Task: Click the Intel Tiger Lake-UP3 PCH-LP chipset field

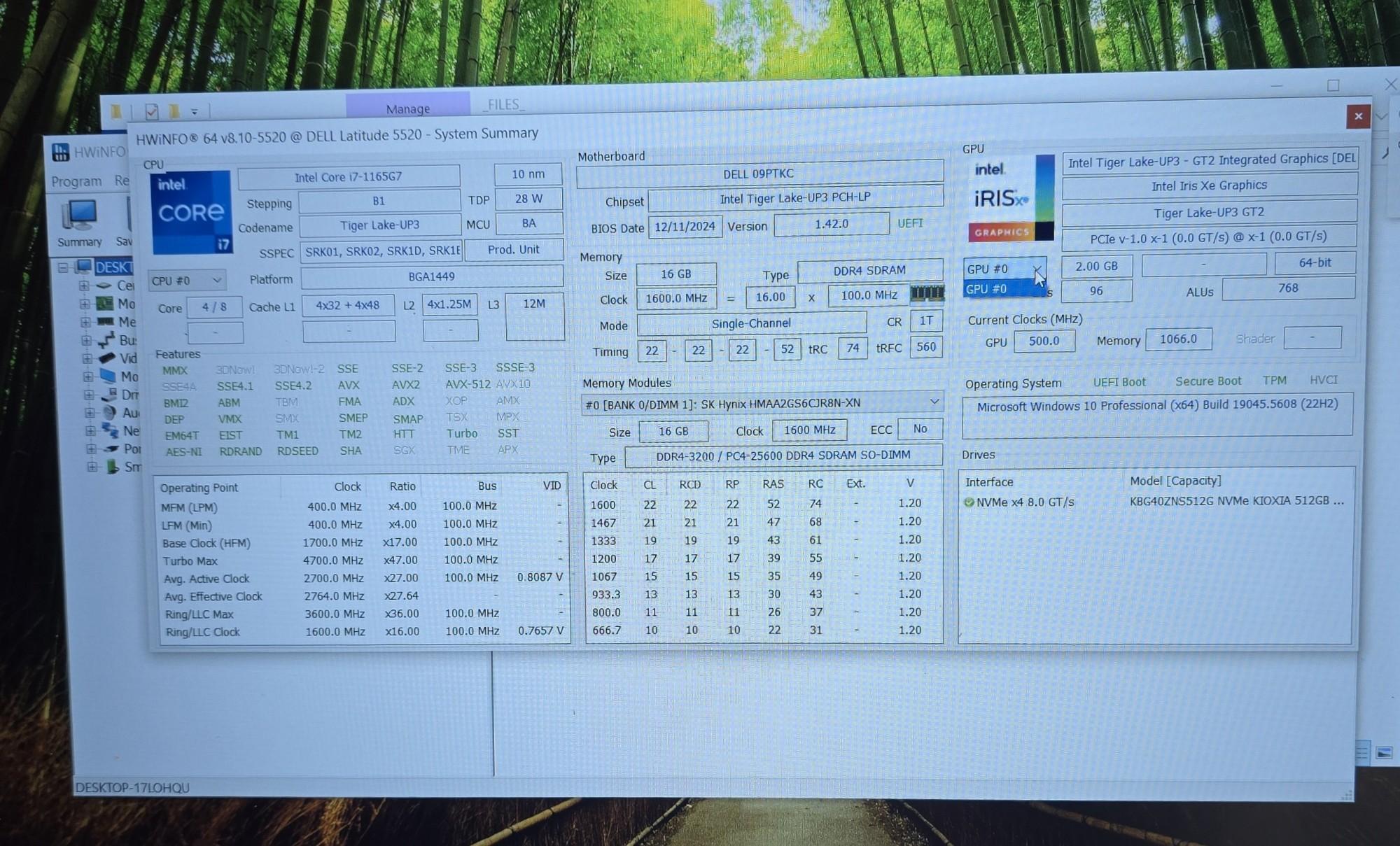Action: [795, 198]
